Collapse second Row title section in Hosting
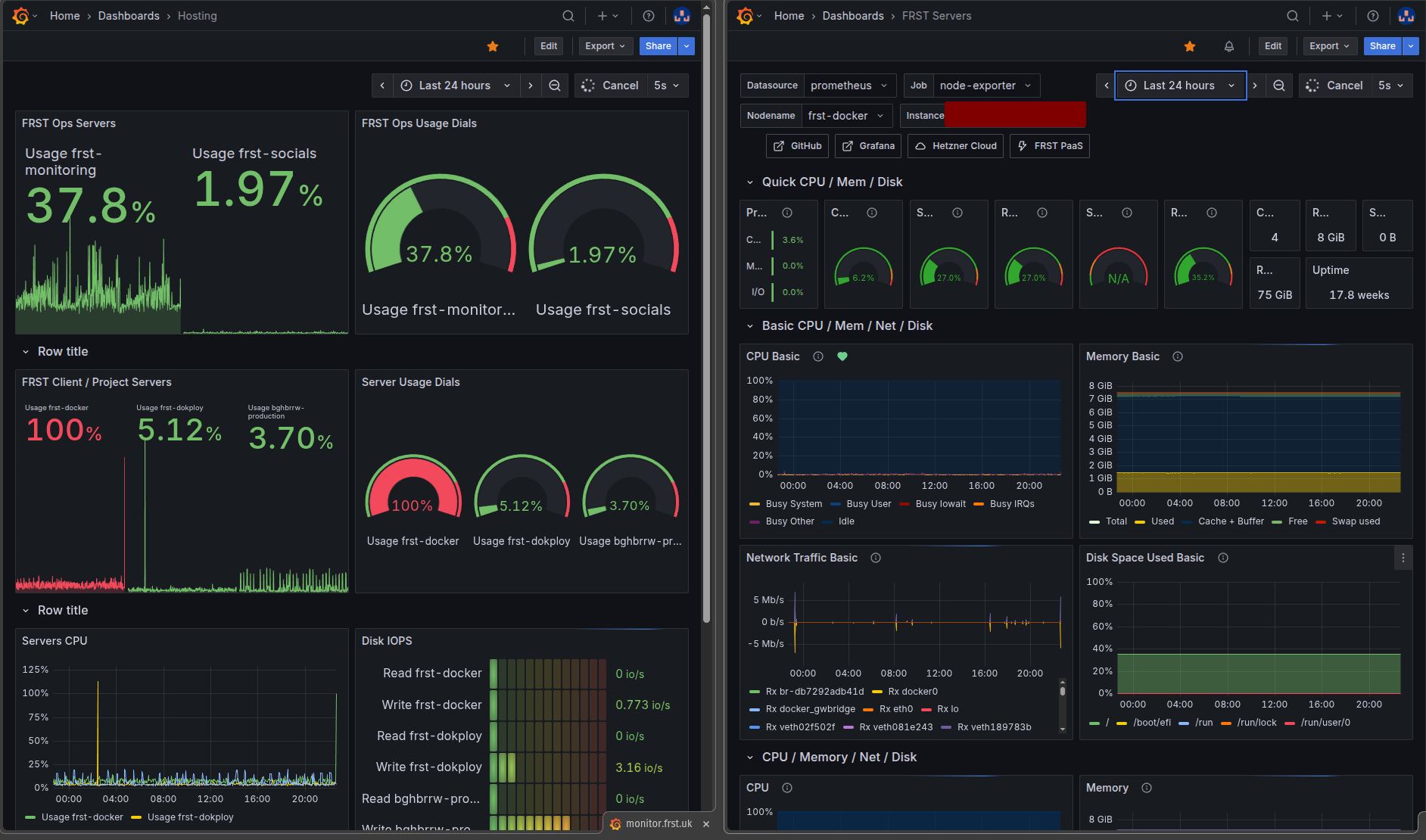1426x840 pixels. (x=26, y=611)
